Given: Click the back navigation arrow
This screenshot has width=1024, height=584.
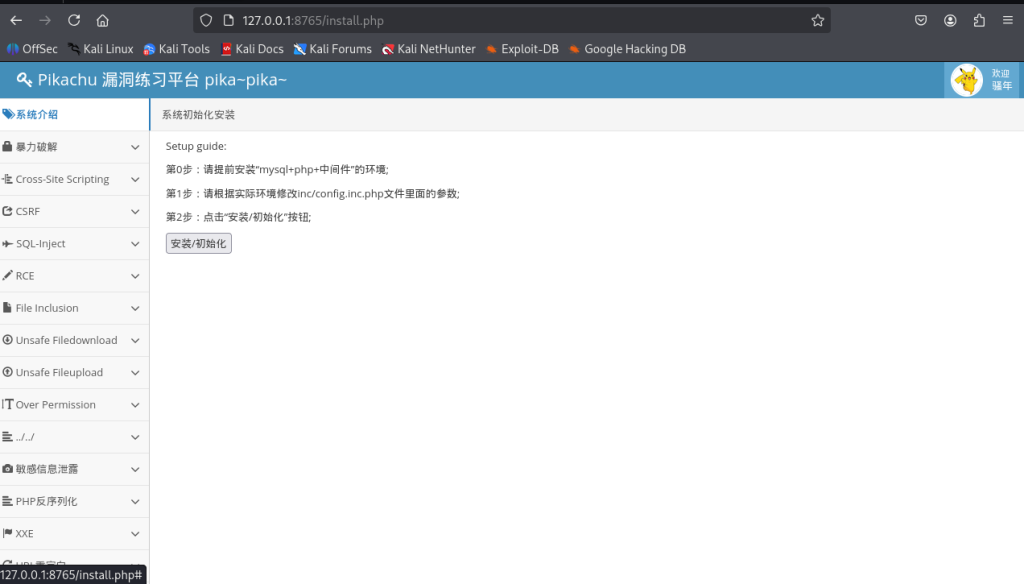Looking at the screenshot, I should point(16,20).
